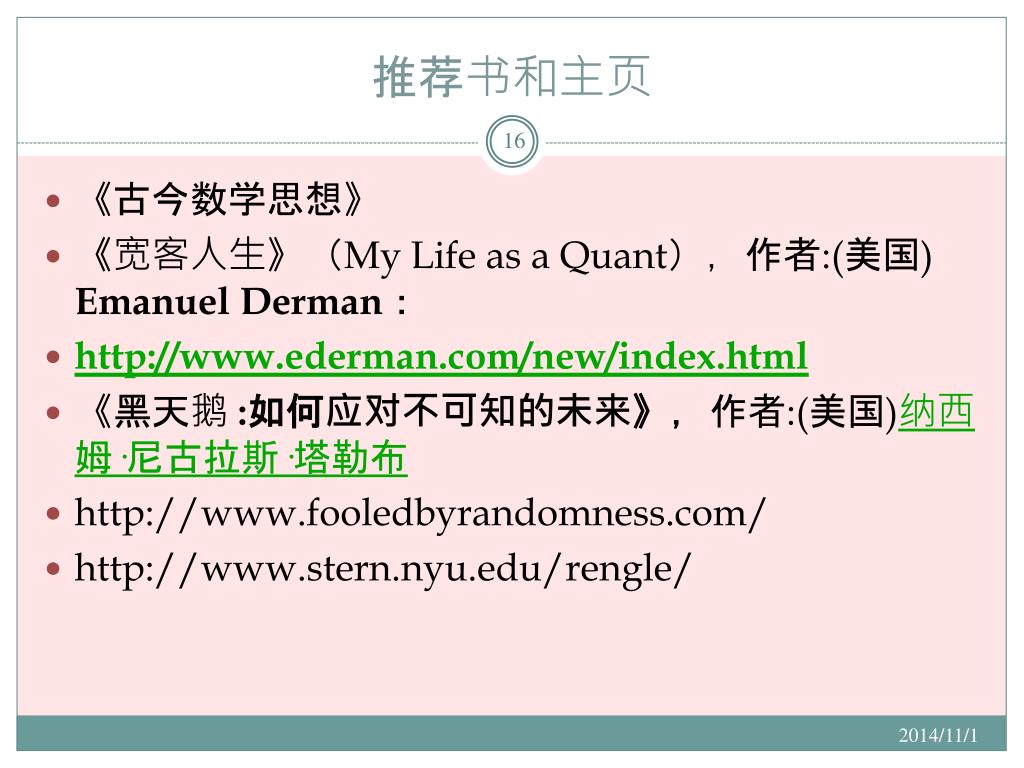The height and width of the screenshot is (768, 1024).
Task: Click bullet before the ederman.com link
Action: pos(54,357)
